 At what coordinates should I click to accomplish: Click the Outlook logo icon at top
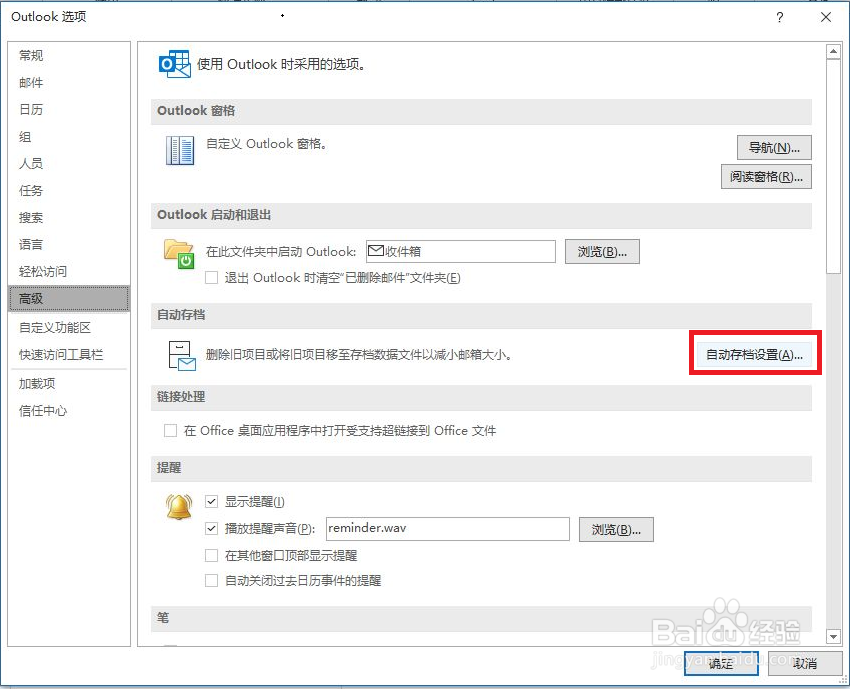coord(175,64)
